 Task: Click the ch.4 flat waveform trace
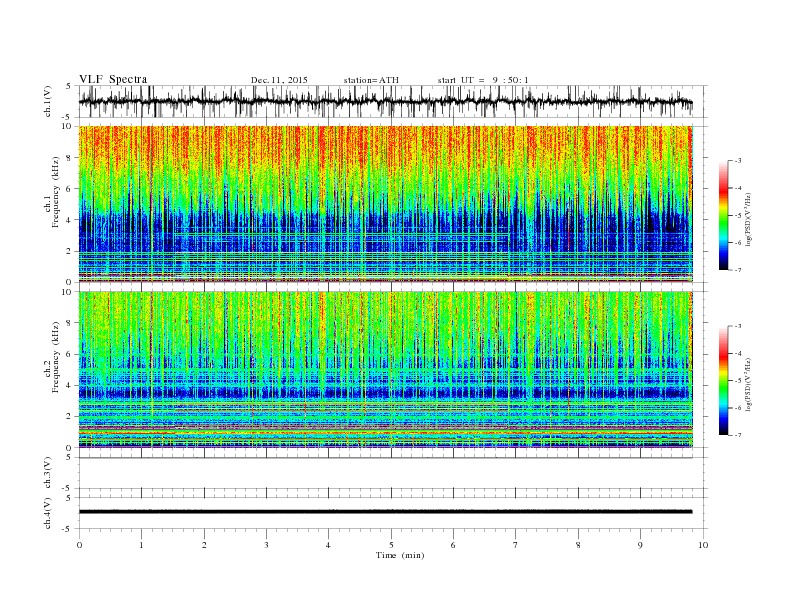[385, 512]
